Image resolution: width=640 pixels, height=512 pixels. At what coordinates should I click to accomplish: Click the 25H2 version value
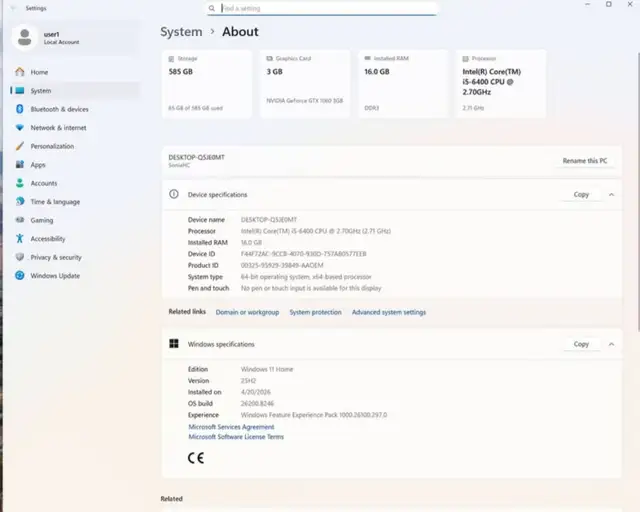tap(248, 381)
